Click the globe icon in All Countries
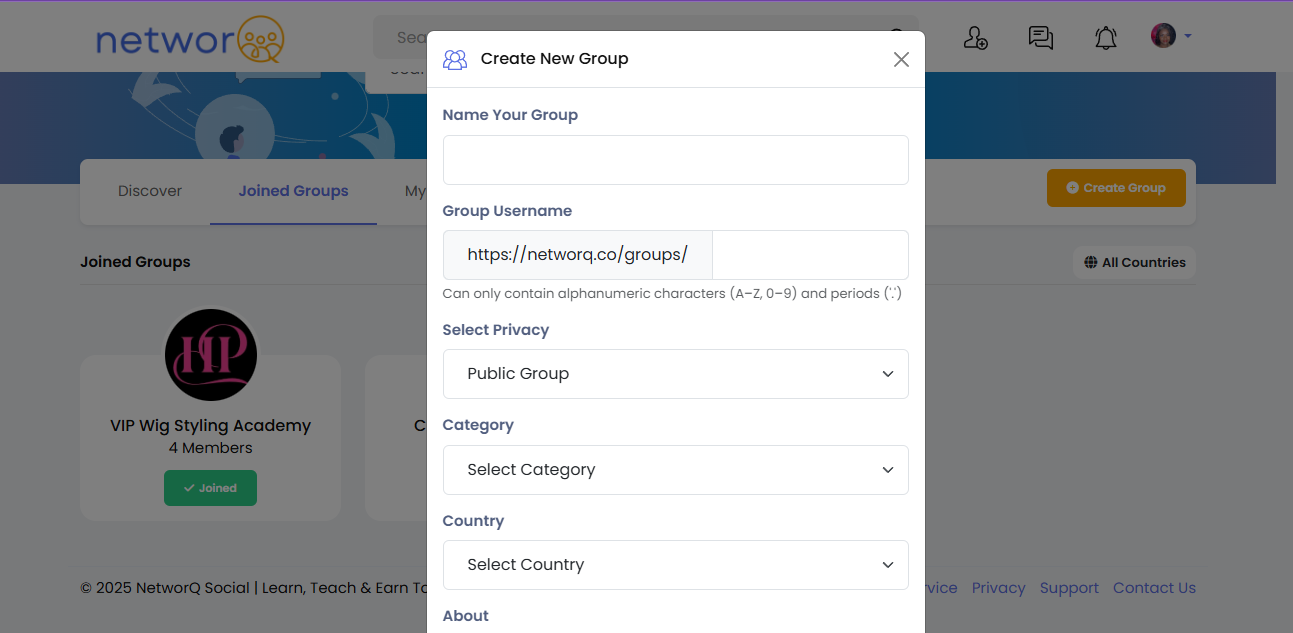 pos(1091,263)
